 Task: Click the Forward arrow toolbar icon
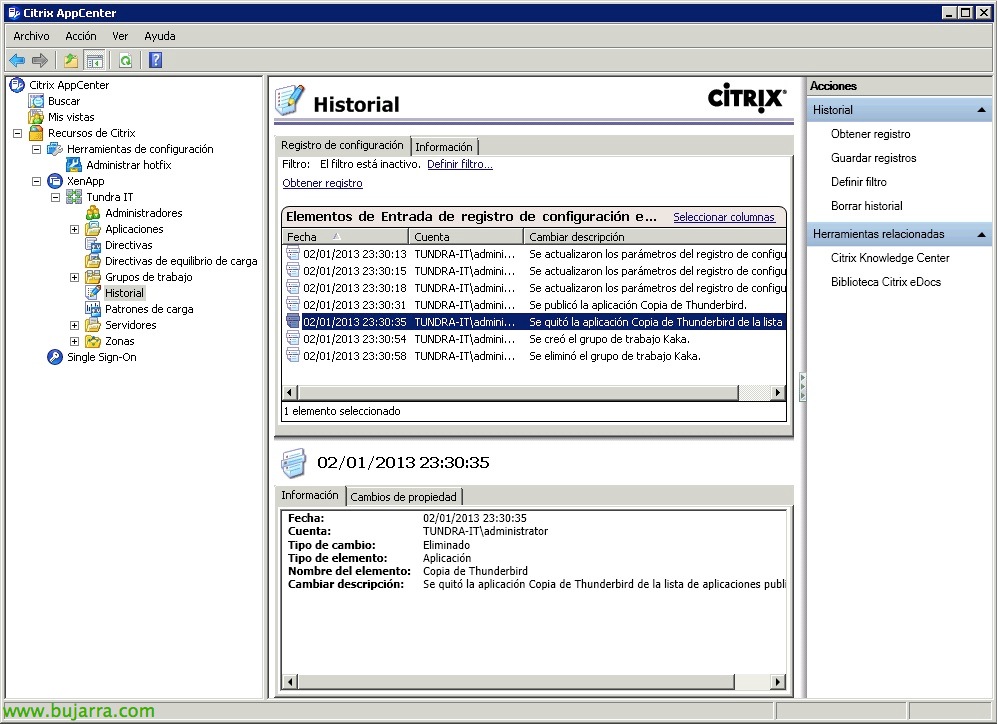point(40,60)
